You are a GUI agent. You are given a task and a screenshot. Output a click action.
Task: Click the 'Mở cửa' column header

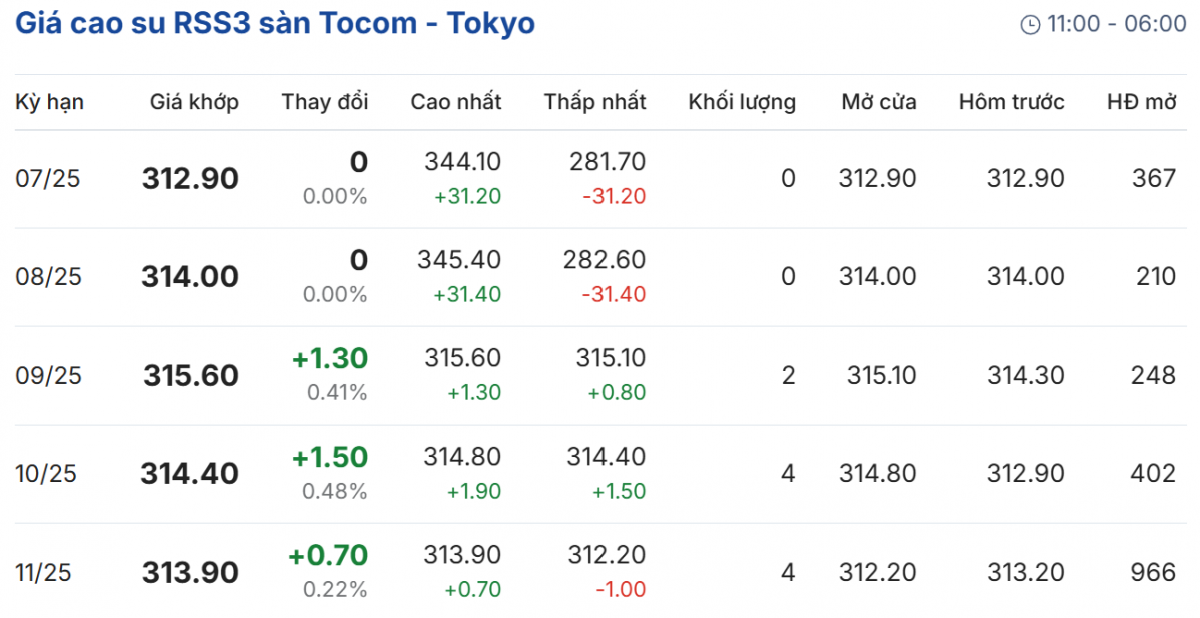878,102
